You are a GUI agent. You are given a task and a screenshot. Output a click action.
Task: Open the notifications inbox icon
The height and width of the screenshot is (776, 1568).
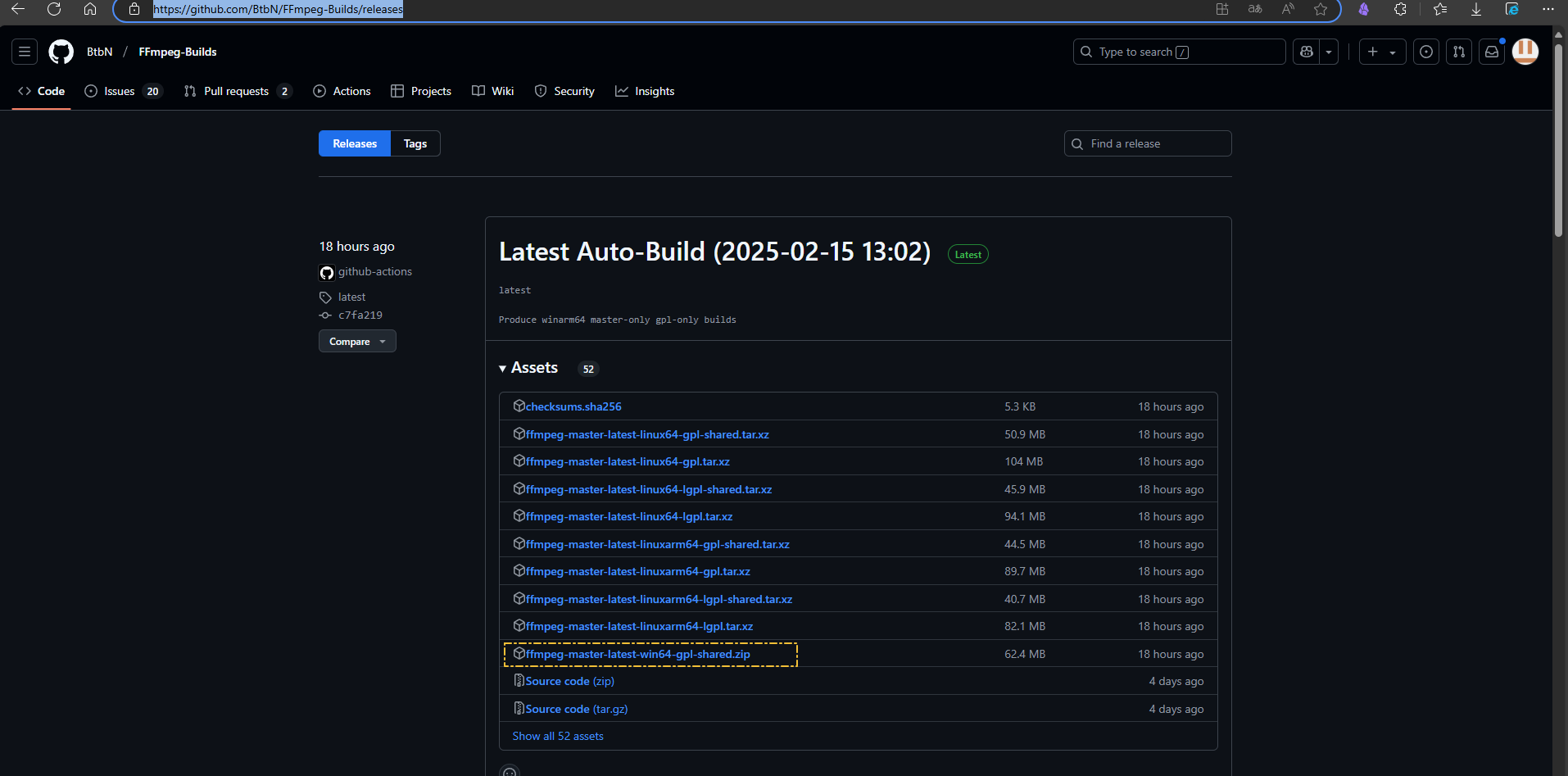1492,52
